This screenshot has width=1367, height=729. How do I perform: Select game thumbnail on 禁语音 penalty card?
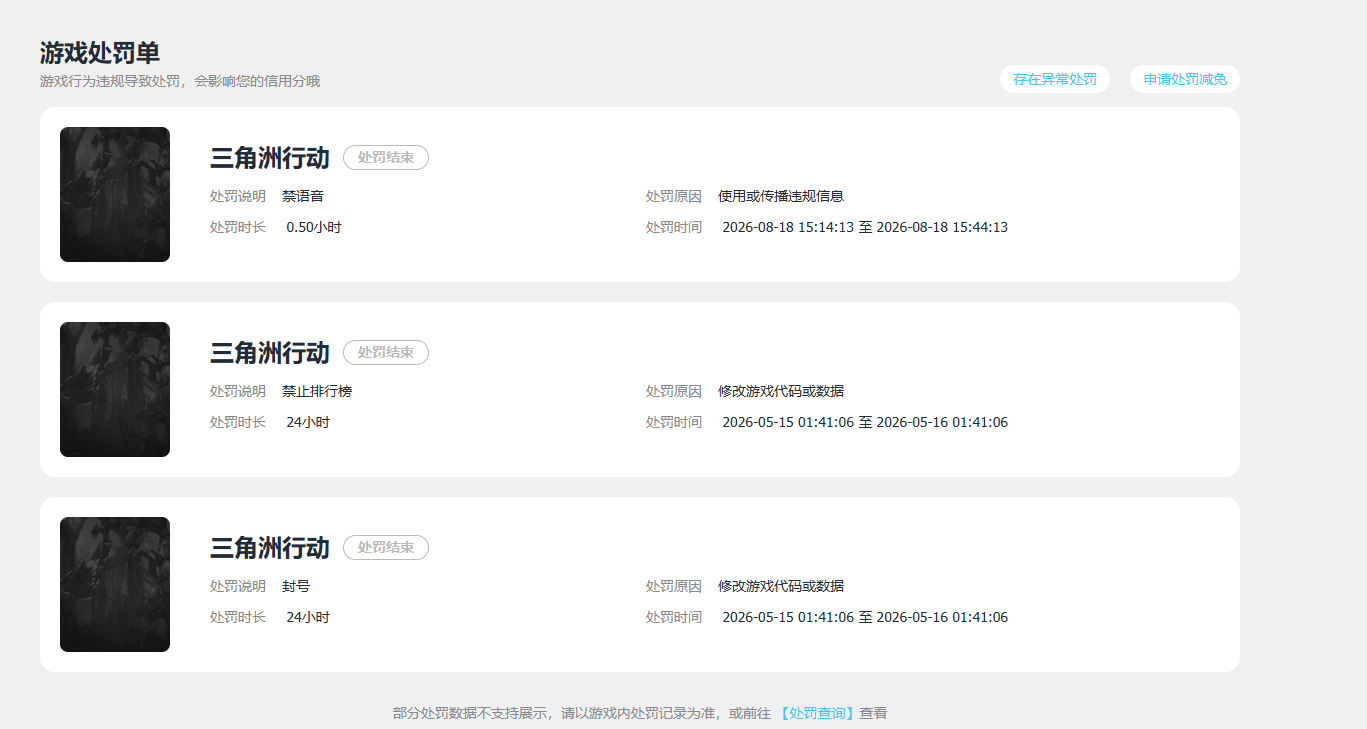tap(115, 194)
